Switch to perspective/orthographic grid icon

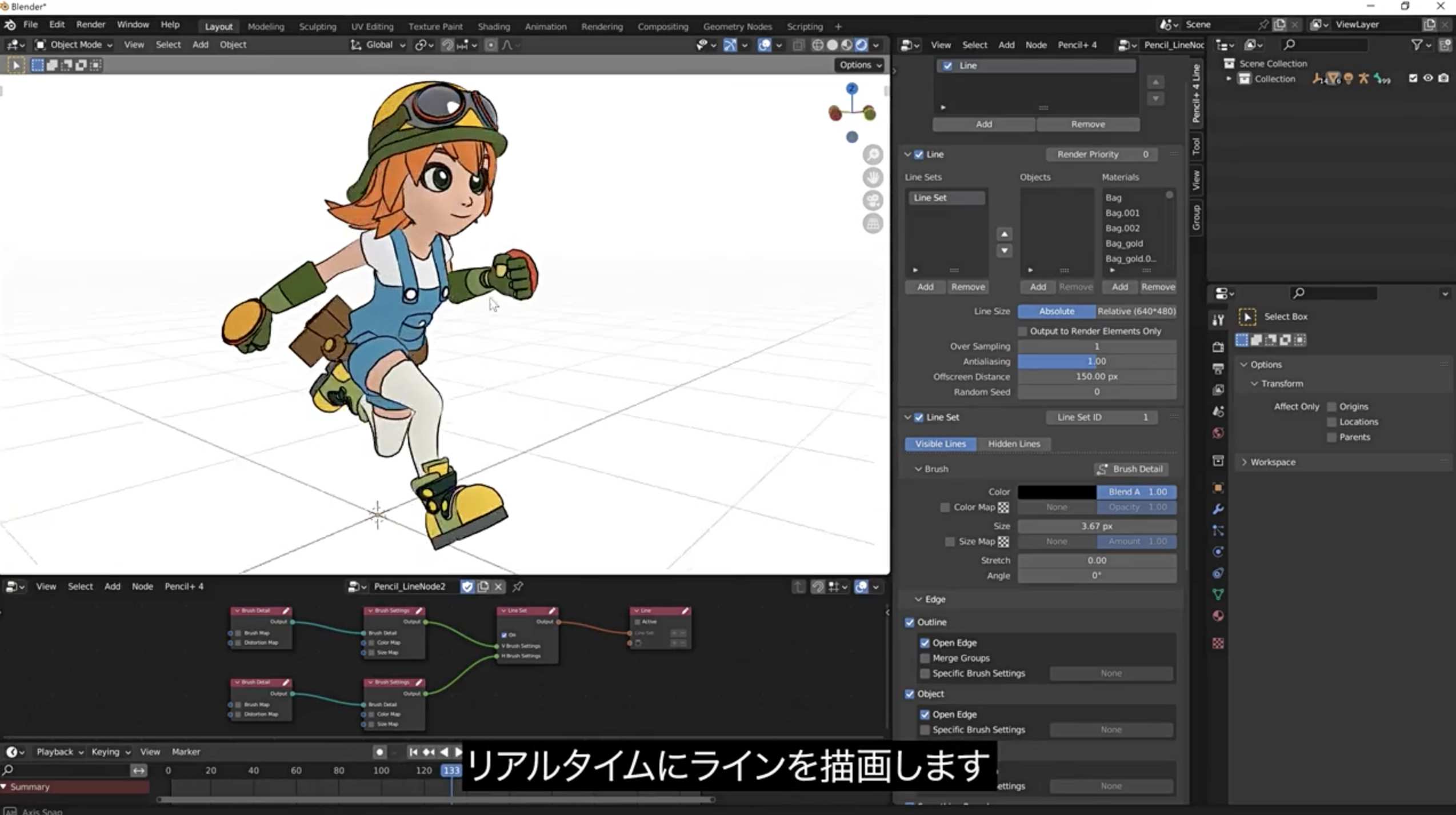873,224
